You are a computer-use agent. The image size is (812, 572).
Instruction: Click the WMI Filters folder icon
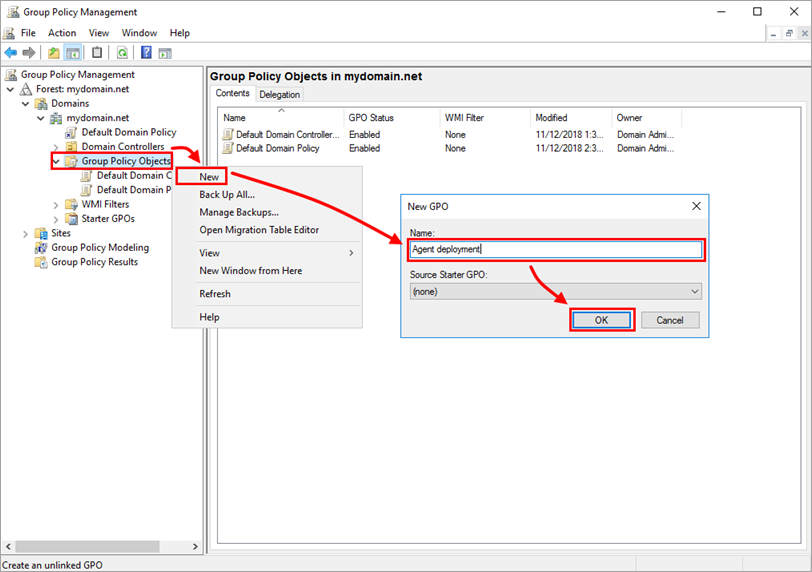click(71, 204)
